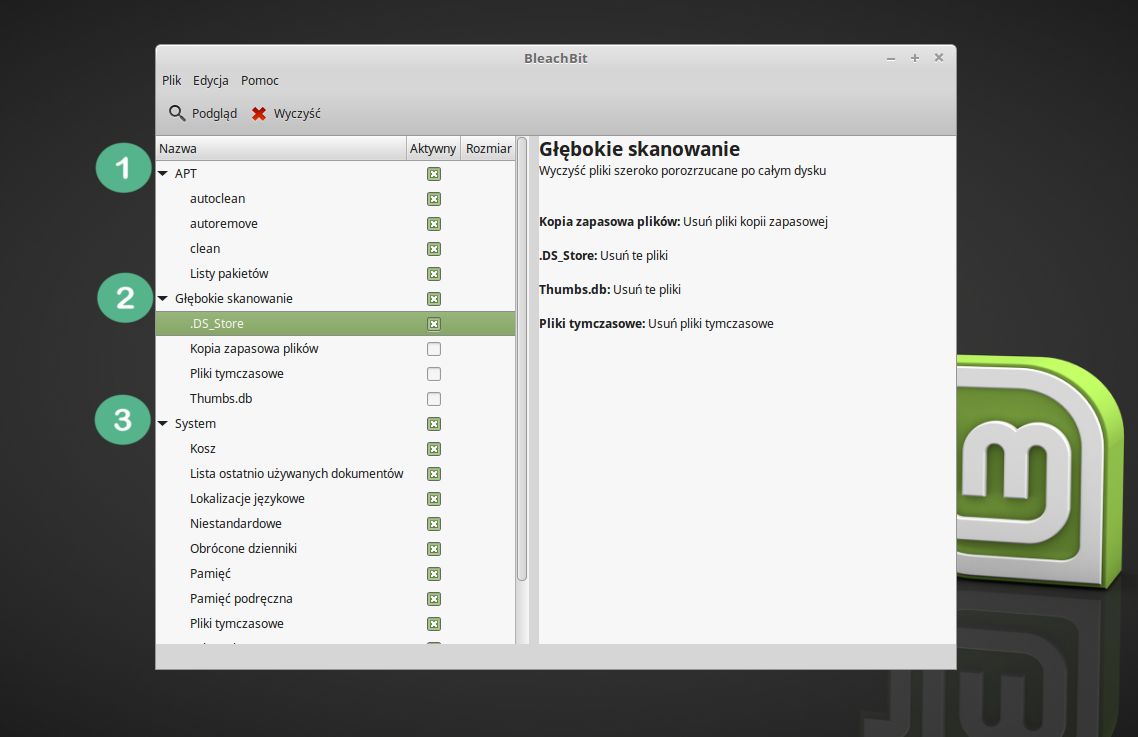Viewport: 1138px width, 737px height.
Task: Click the Aktywny column header
Action: click(433, 148)
